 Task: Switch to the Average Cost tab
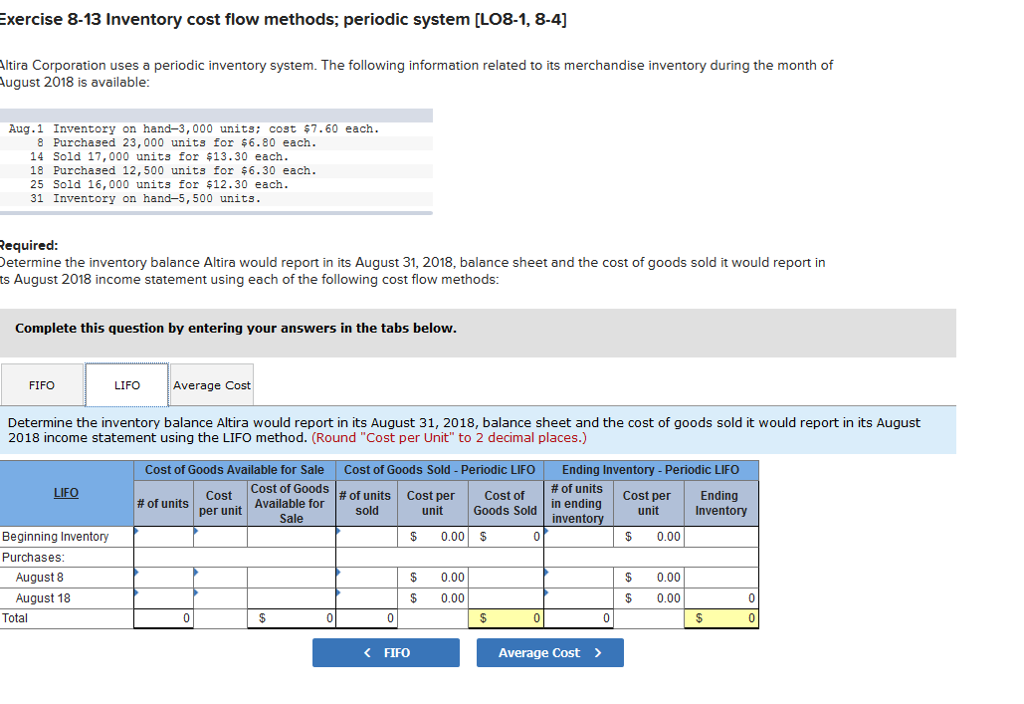click(x=212, y=385)
